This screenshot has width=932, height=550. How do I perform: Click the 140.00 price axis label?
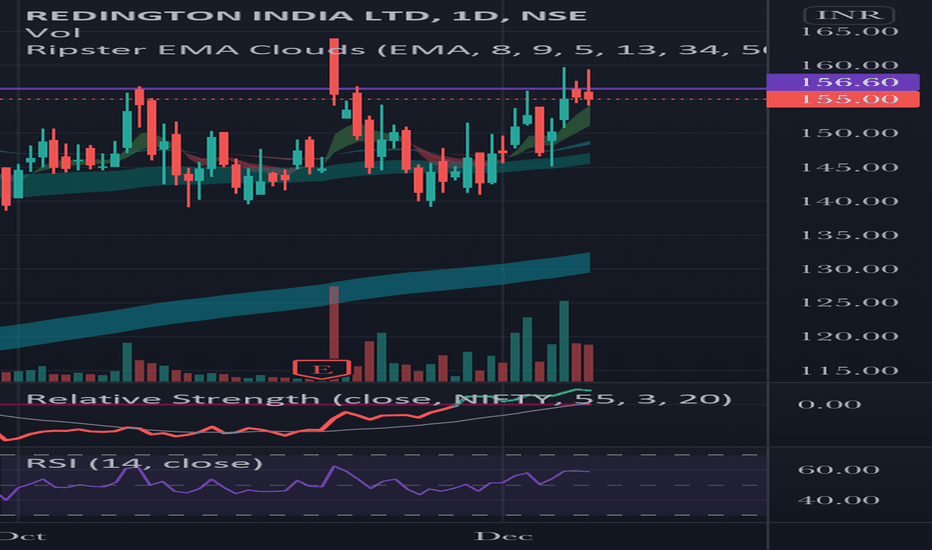(x=849, y=202)
